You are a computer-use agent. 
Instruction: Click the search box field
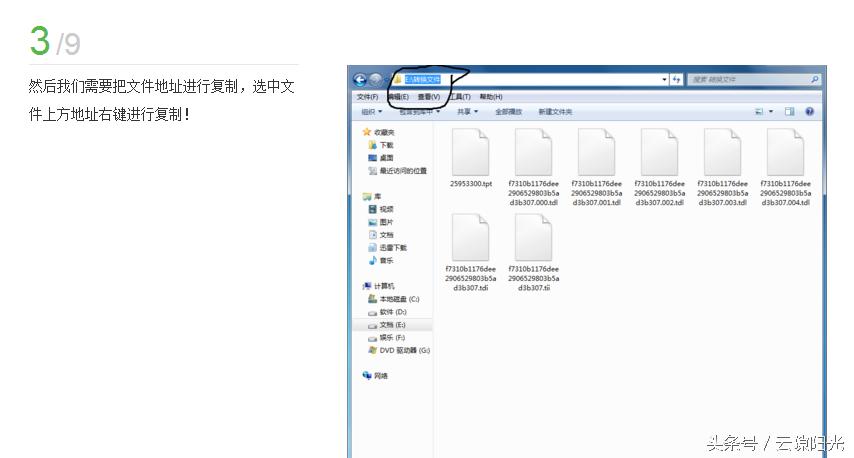(x=754, y=80)
